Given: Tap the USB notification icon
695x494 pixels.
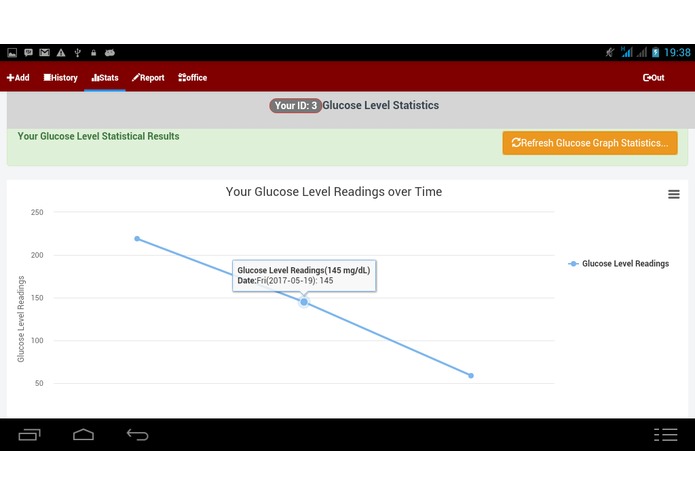Looking at the screenshot, I should (77, 53).
